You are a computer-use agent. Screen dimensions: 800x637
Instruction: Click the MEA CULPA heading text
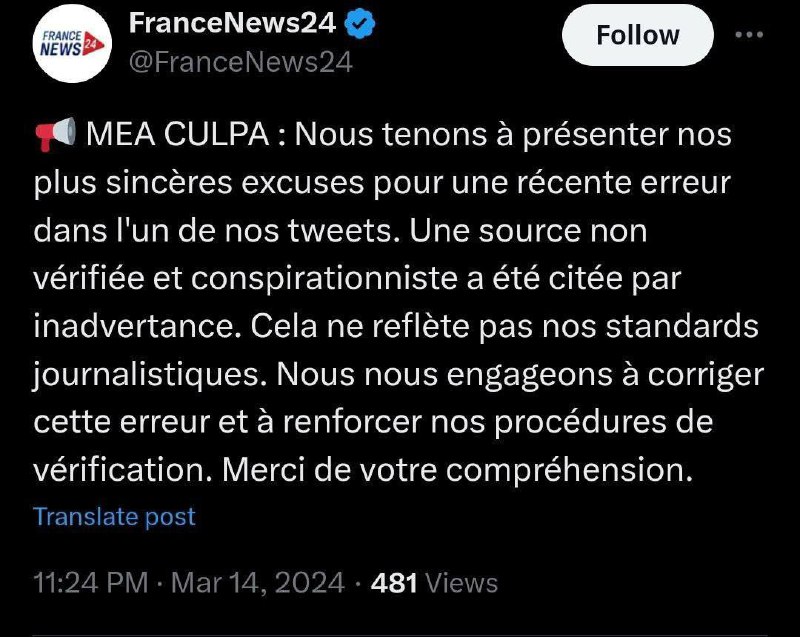(175, 134)
